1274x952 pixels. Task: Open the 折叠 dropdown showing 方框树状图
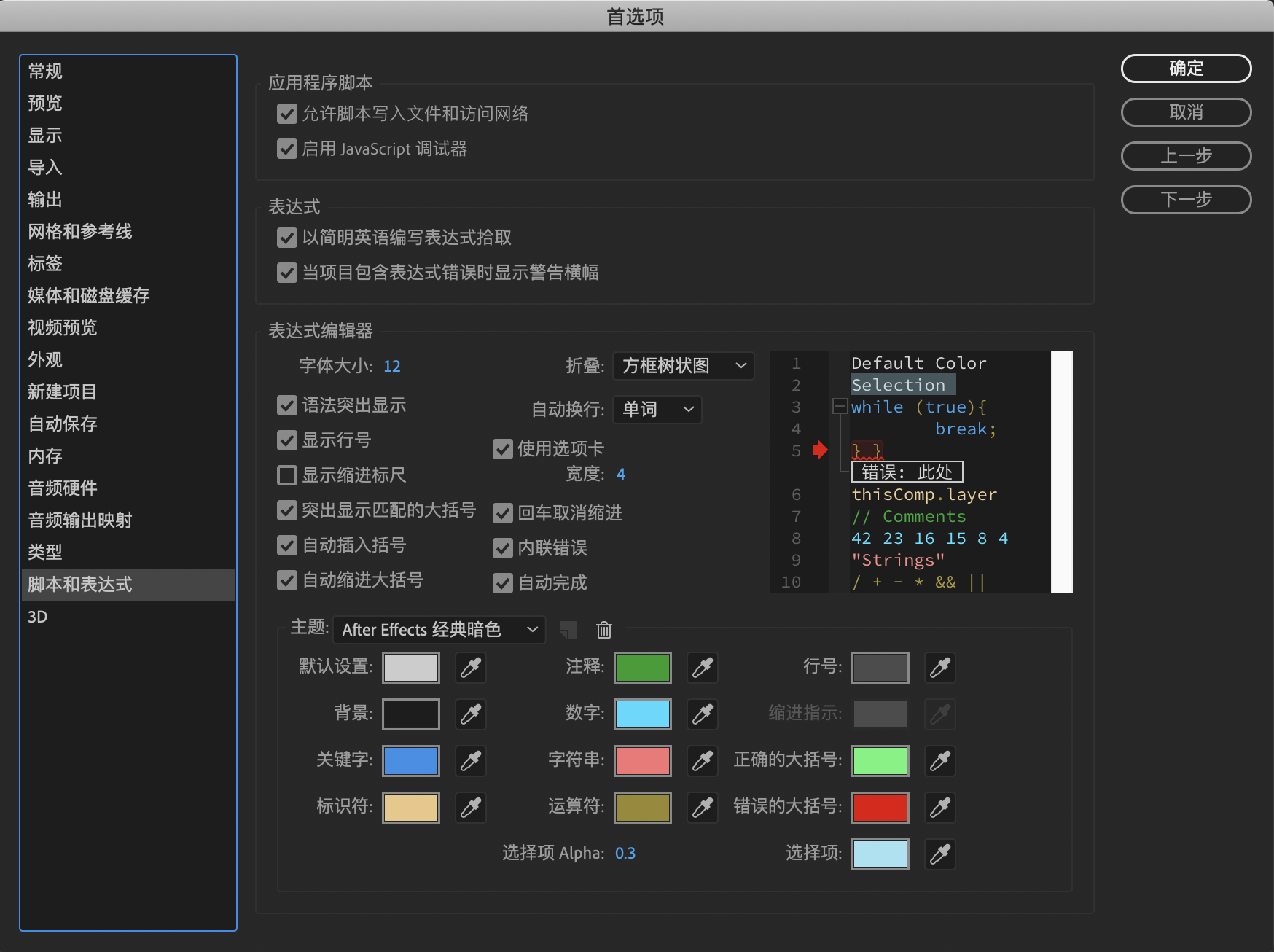pos(683,366)
